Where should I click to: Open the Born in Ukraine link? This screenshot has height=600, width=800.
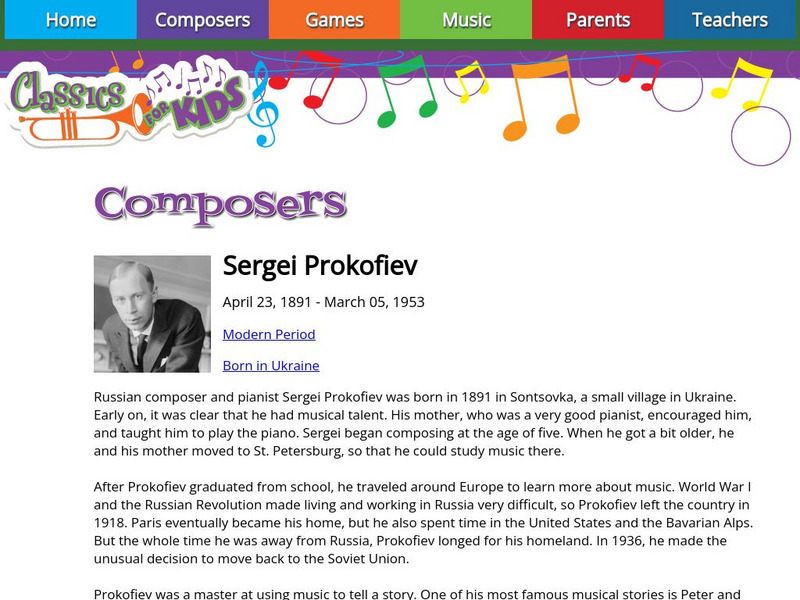pyautogui.click(x=271, y=365)
